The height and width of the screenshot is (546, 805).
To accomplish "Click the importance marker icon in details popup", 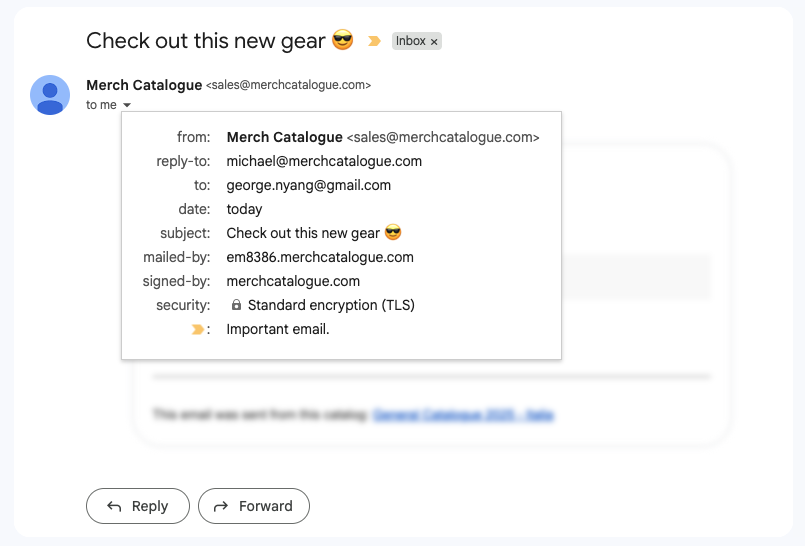I will click(x=197, y=329).
